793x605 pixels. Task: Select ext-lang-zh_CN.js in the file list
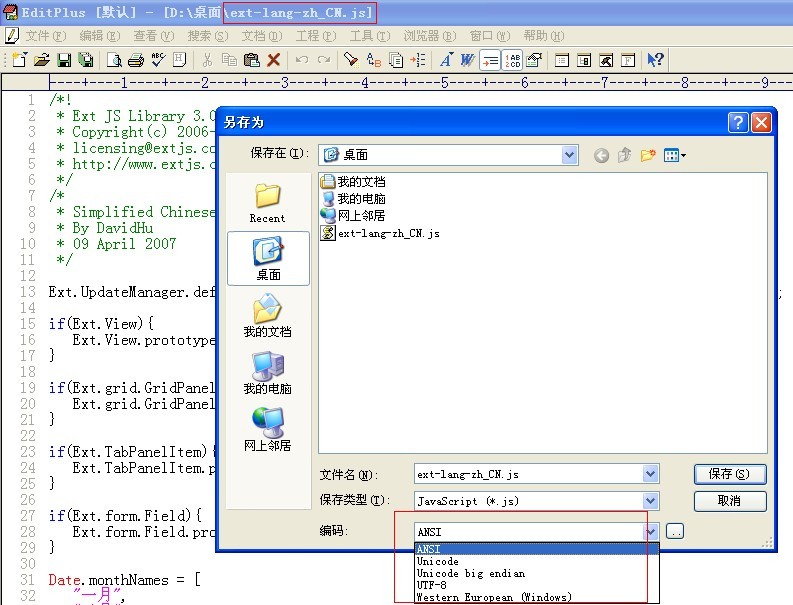380,233
